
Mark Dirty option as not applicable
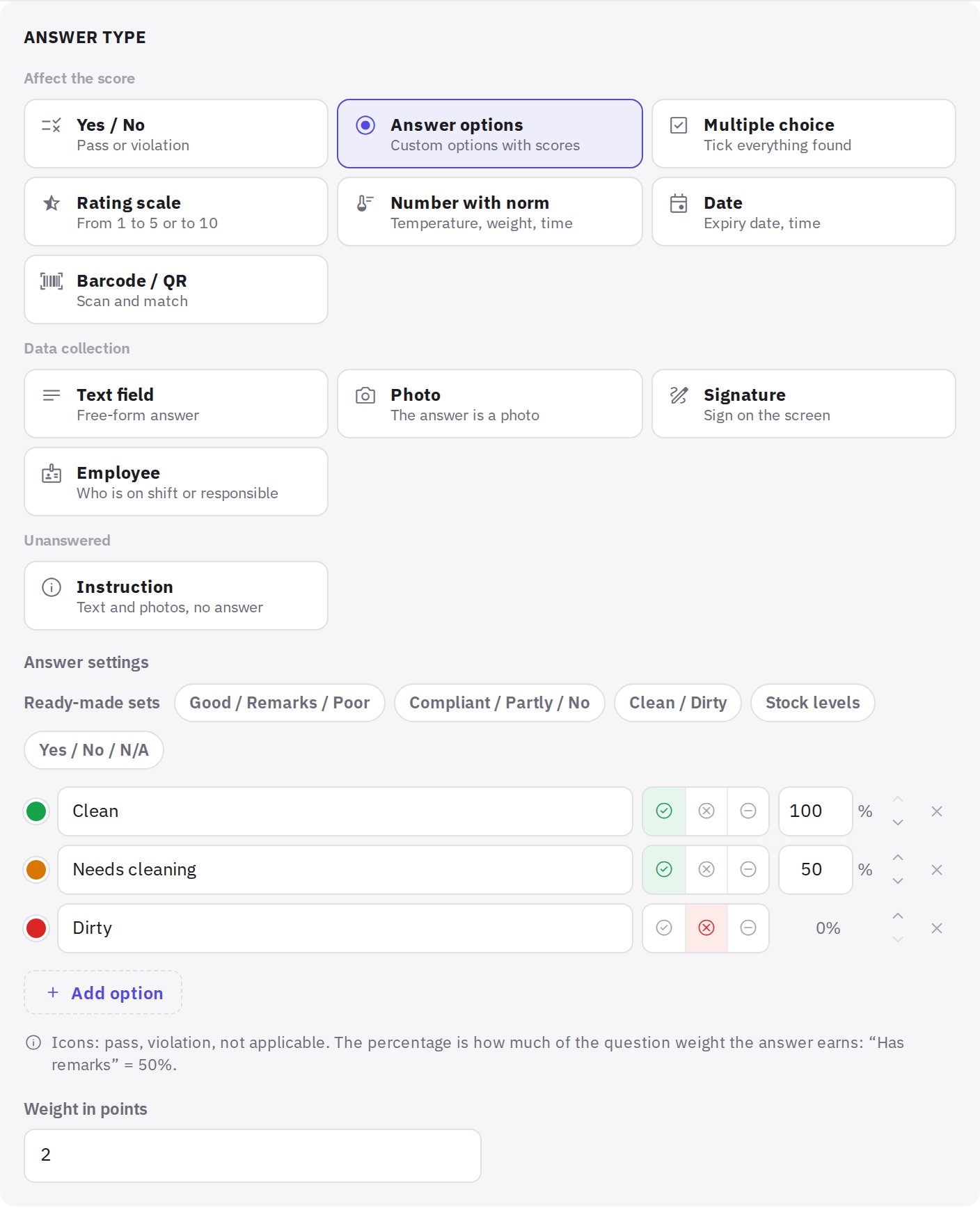748,928
